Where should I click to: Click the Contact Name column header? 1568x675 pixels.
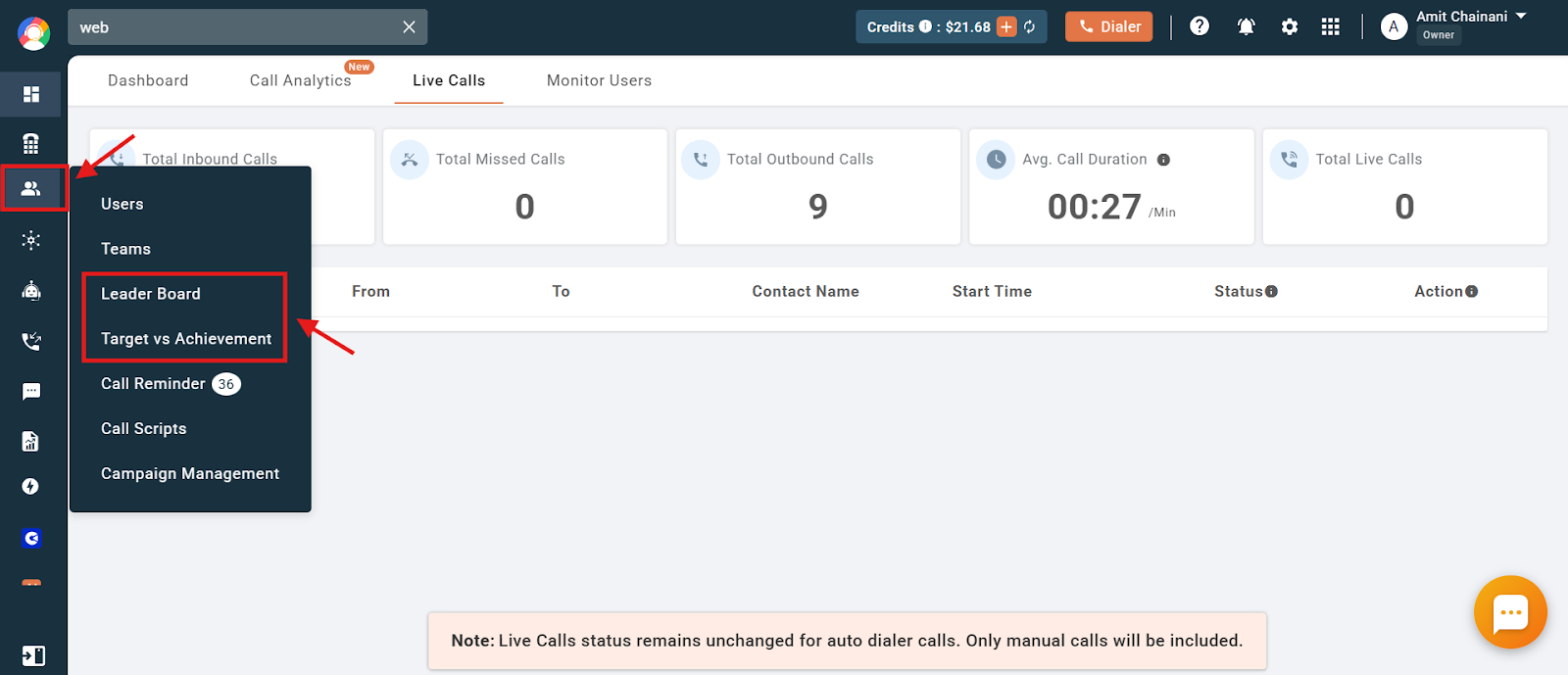point(806,291)
